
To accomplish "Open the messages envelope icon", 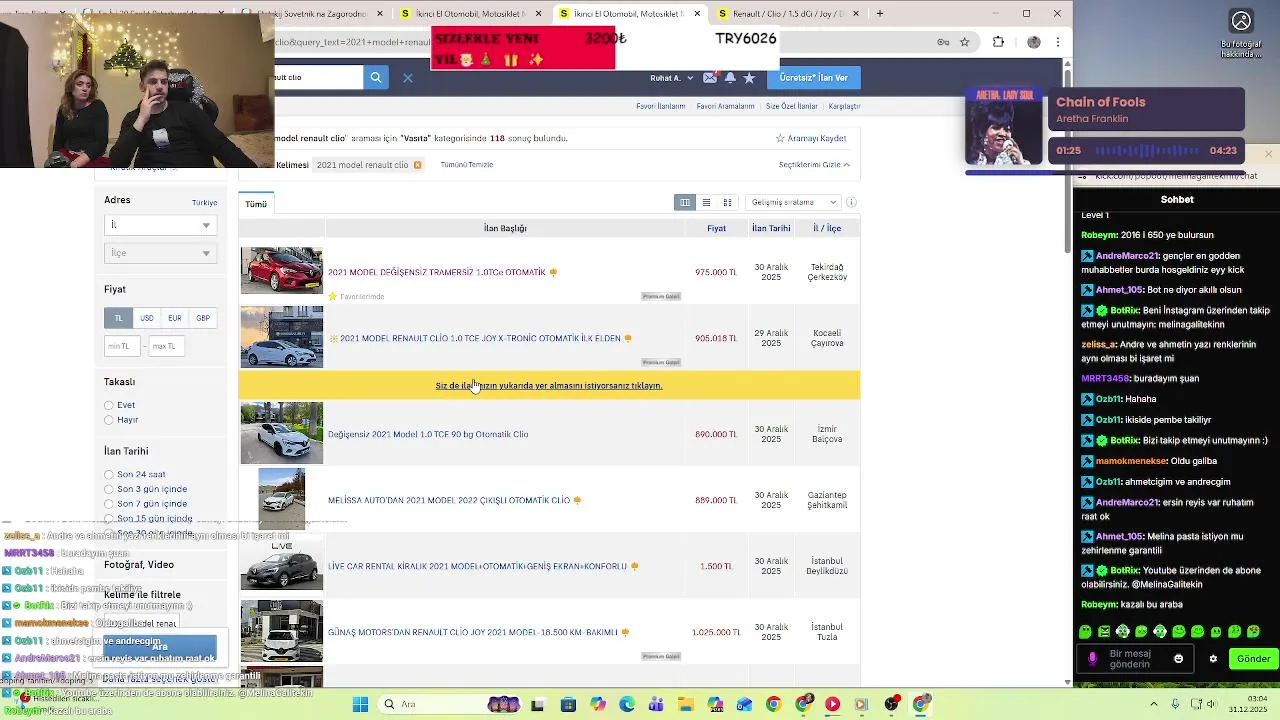I will (710, 78).
